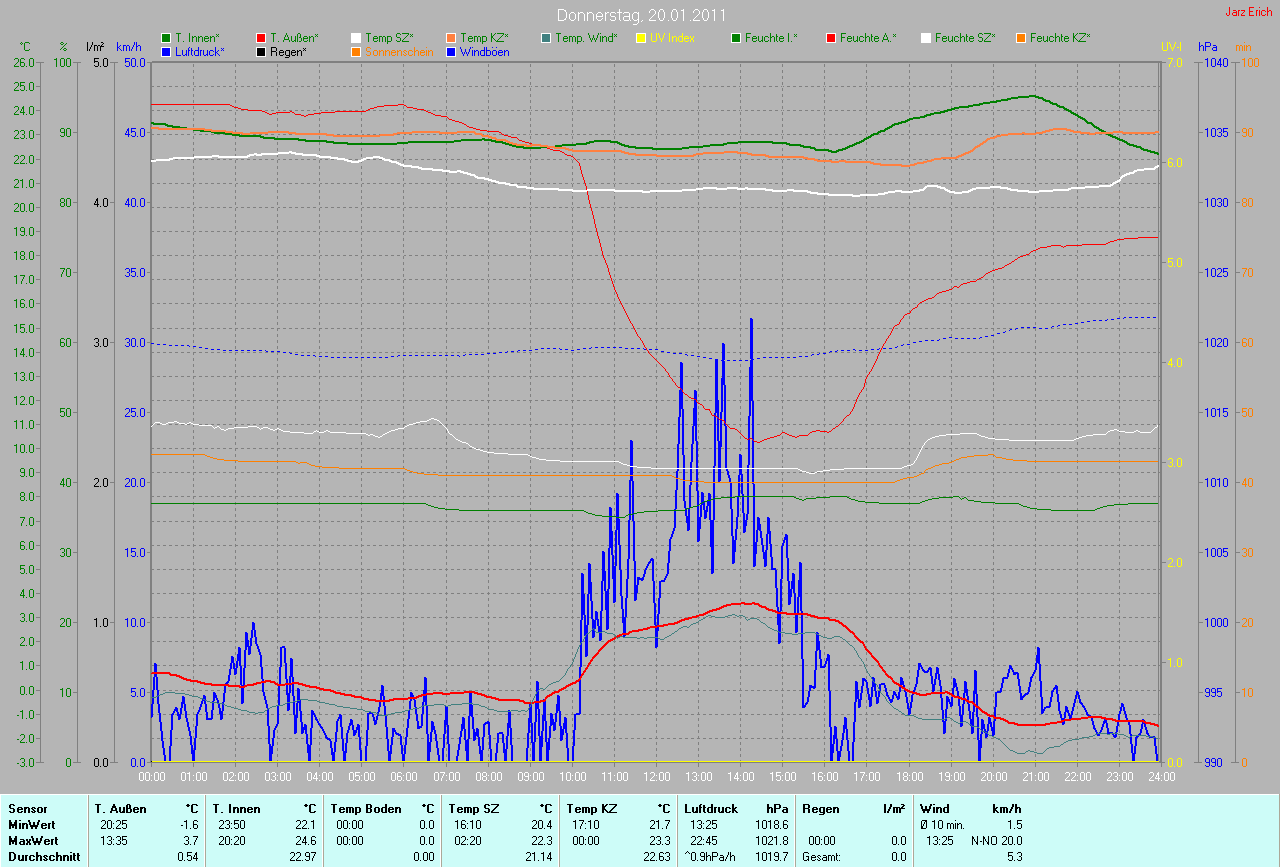Click the blue Luftdruck legend square

(166, 51)
